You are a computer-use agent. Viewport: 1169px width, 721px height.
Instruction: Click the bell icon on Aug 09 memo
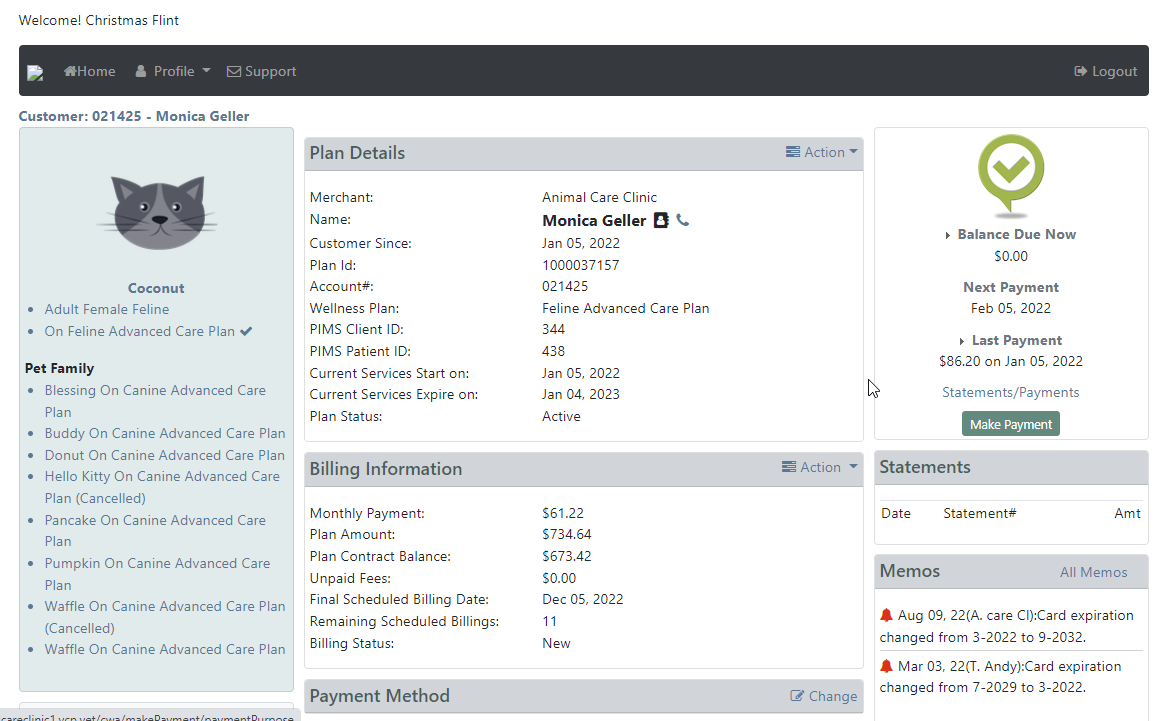pos(886,616)
